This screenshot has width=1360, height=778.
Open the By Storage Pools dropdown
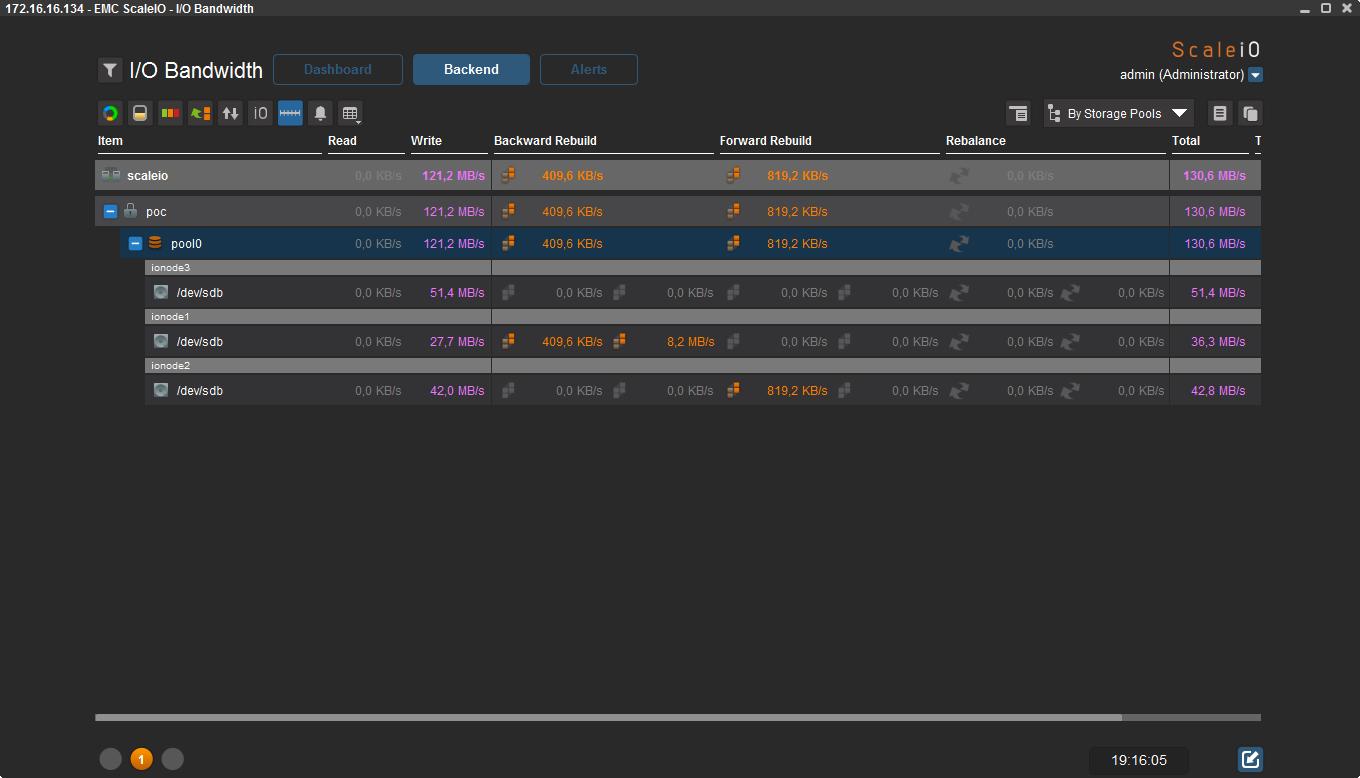point(1119,113)
